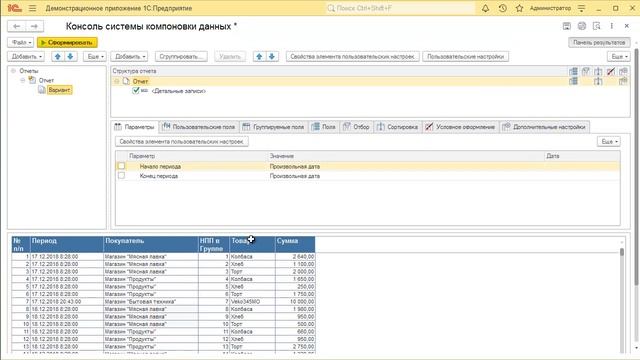Switch to Сортировка tab
The height and width of the screenshot is (360, 640).
(x=397, y=127)
